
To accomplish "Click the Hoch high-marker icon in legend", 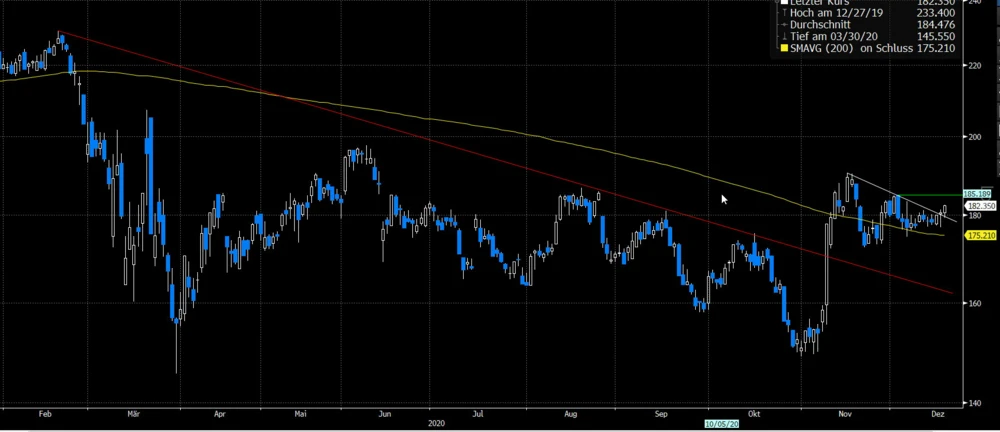I will [782, 14].
